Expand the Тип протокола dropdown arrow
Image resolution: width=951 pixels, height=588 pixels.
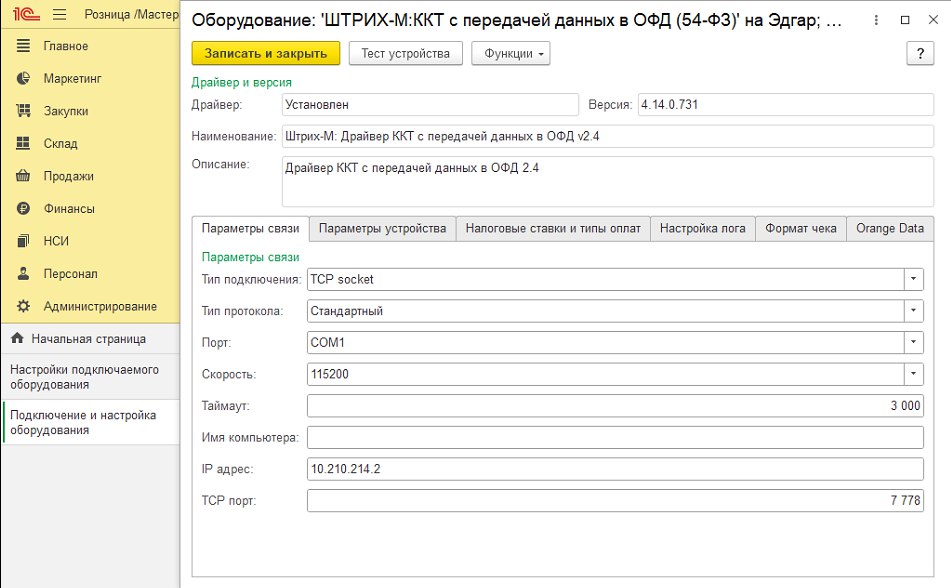[914, 311]
